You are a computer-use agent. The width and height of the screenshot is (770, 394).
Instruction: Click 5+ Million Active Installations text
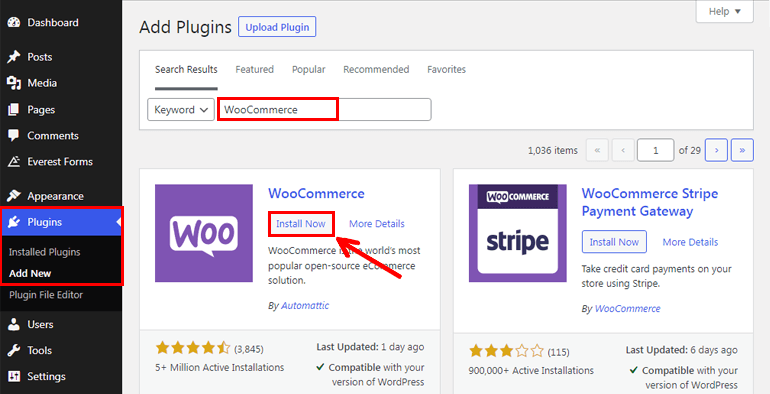click(x=220, y=367)
